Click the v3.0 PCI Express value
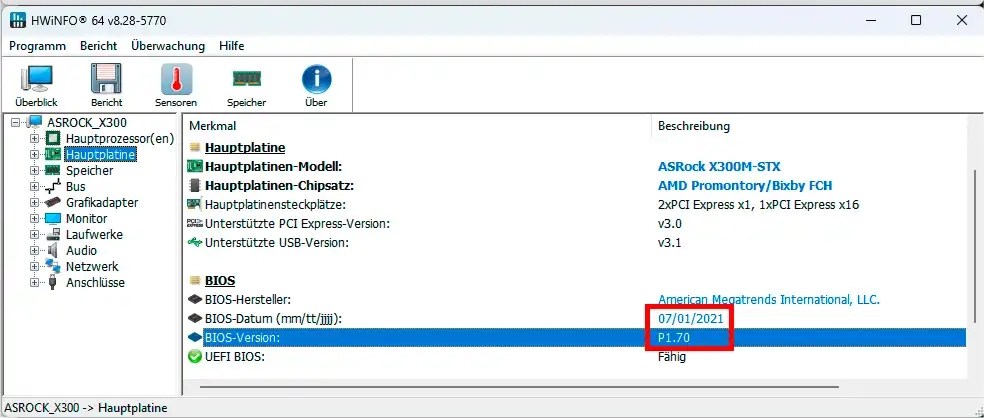This screenshot has width=984, height=418. click(x=670, y=223)
